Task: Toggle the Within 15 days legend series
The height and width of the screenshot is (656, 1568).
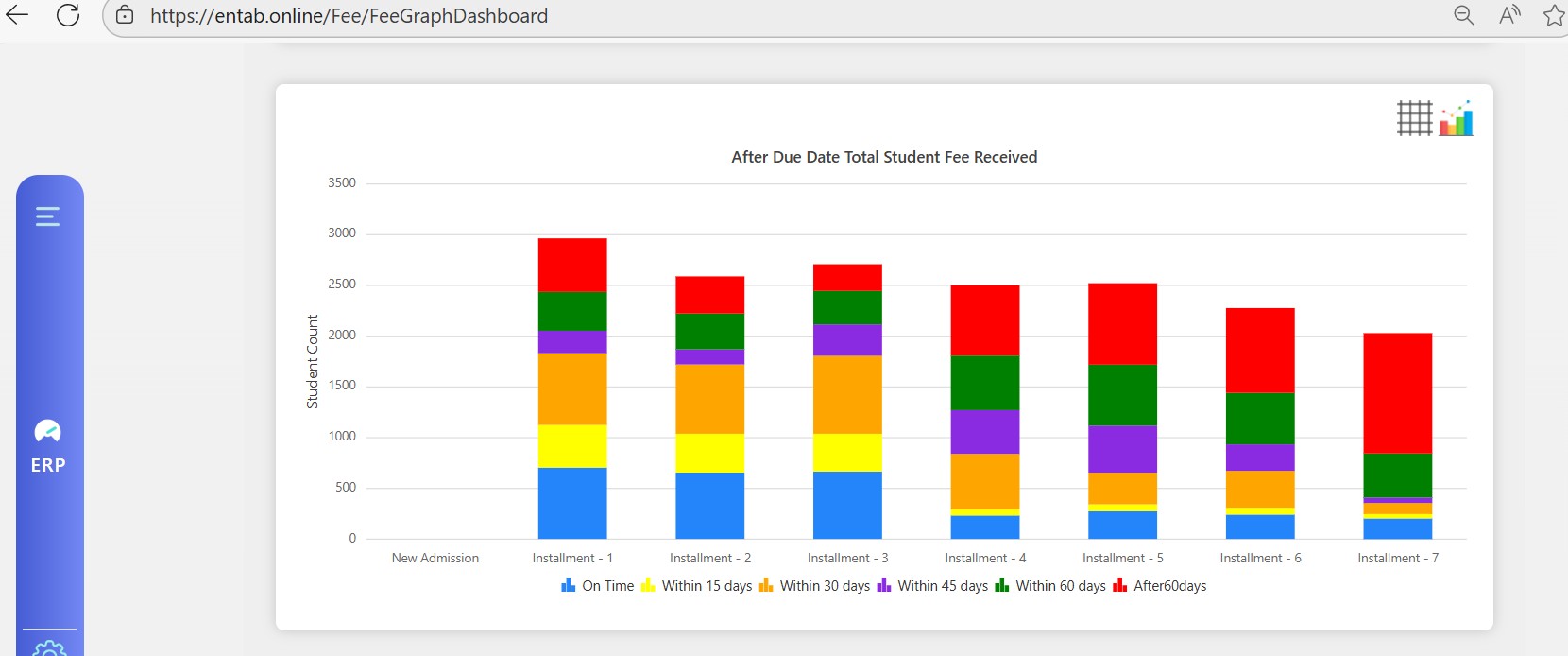Action: pyautogui.click(x=697, y=586)
